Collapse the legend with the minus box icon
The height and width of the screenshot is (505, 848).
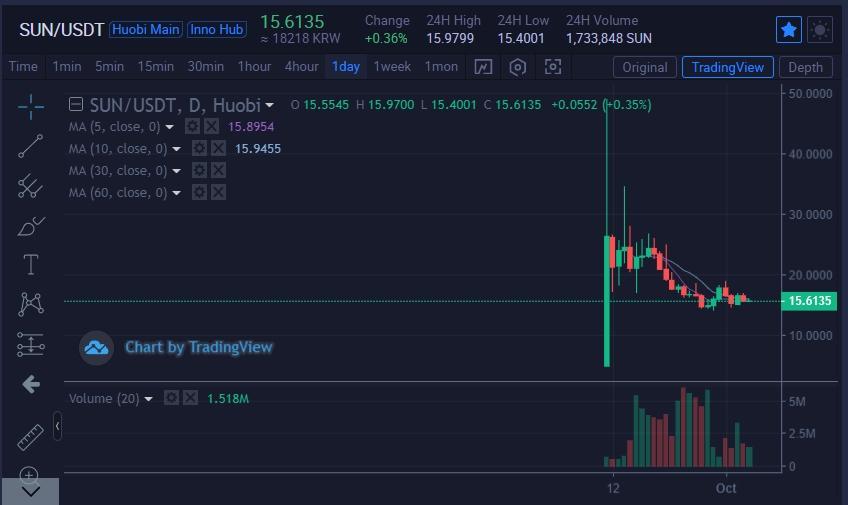click(x=76, y=104)
